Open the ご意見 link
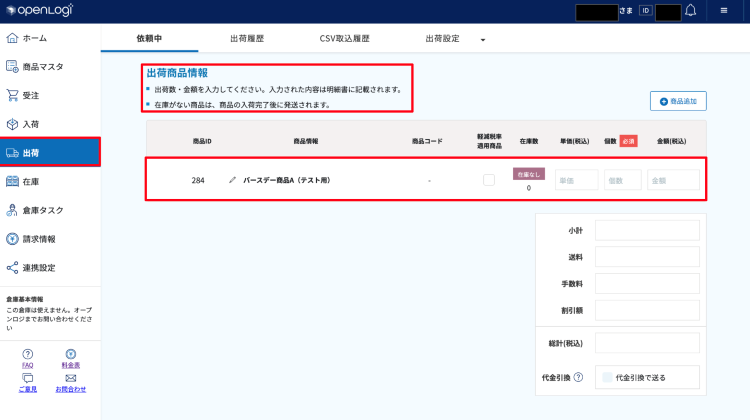Viewport: 750px width, 420px height. click(28, 389)
